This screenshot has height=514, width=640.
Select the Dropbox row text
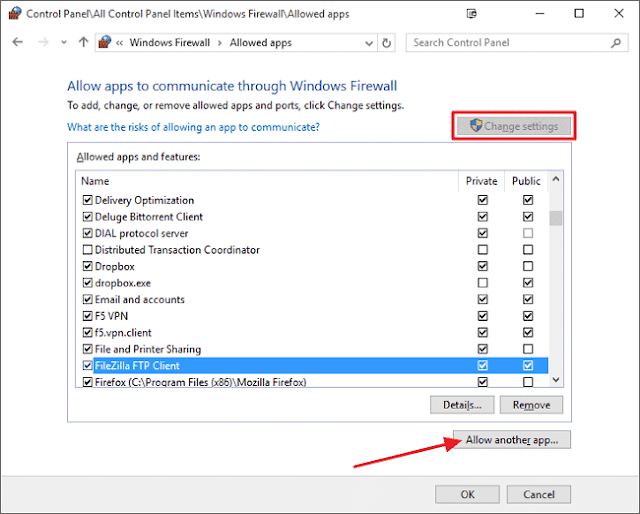tap(115, 266)
